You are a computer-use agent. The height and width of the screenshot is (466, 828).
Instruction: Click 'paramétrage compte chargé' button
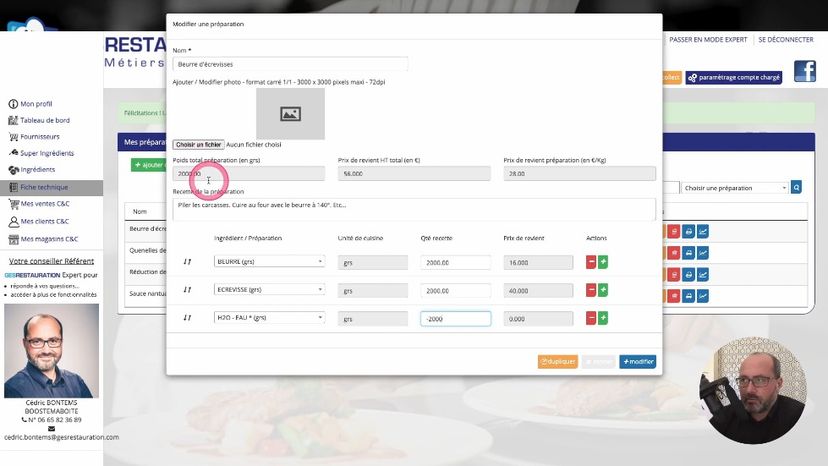click(734, 77)
